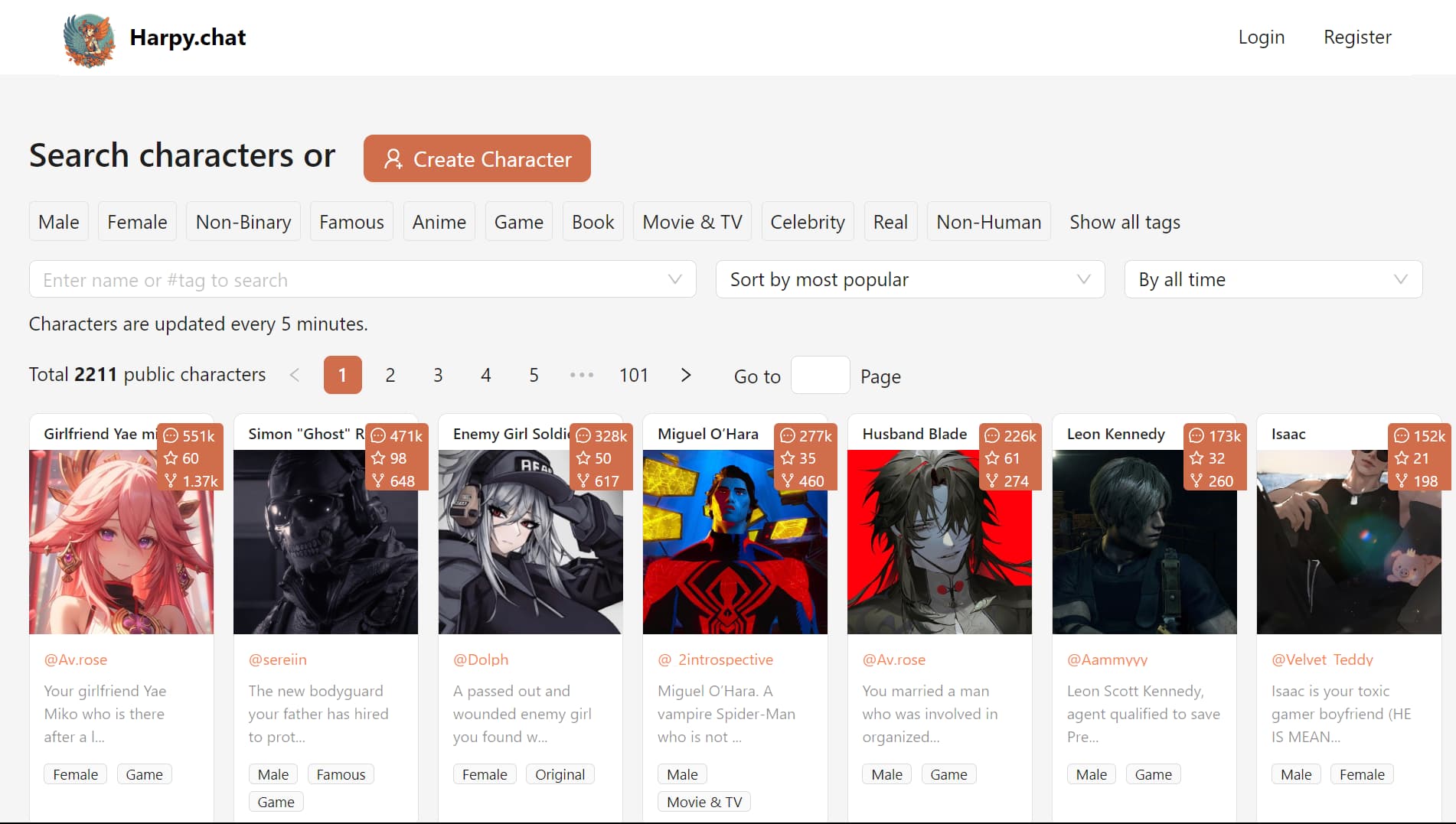Select Female tag on Isaac card

(1362, 774)
